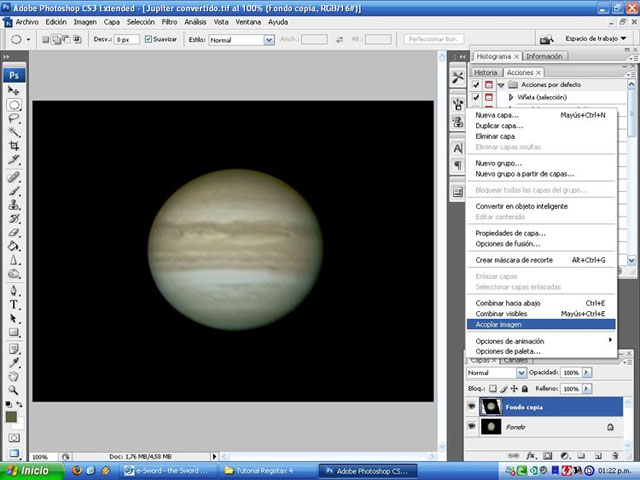Select the Move tool
640x480 pixels.
(14, 90)
